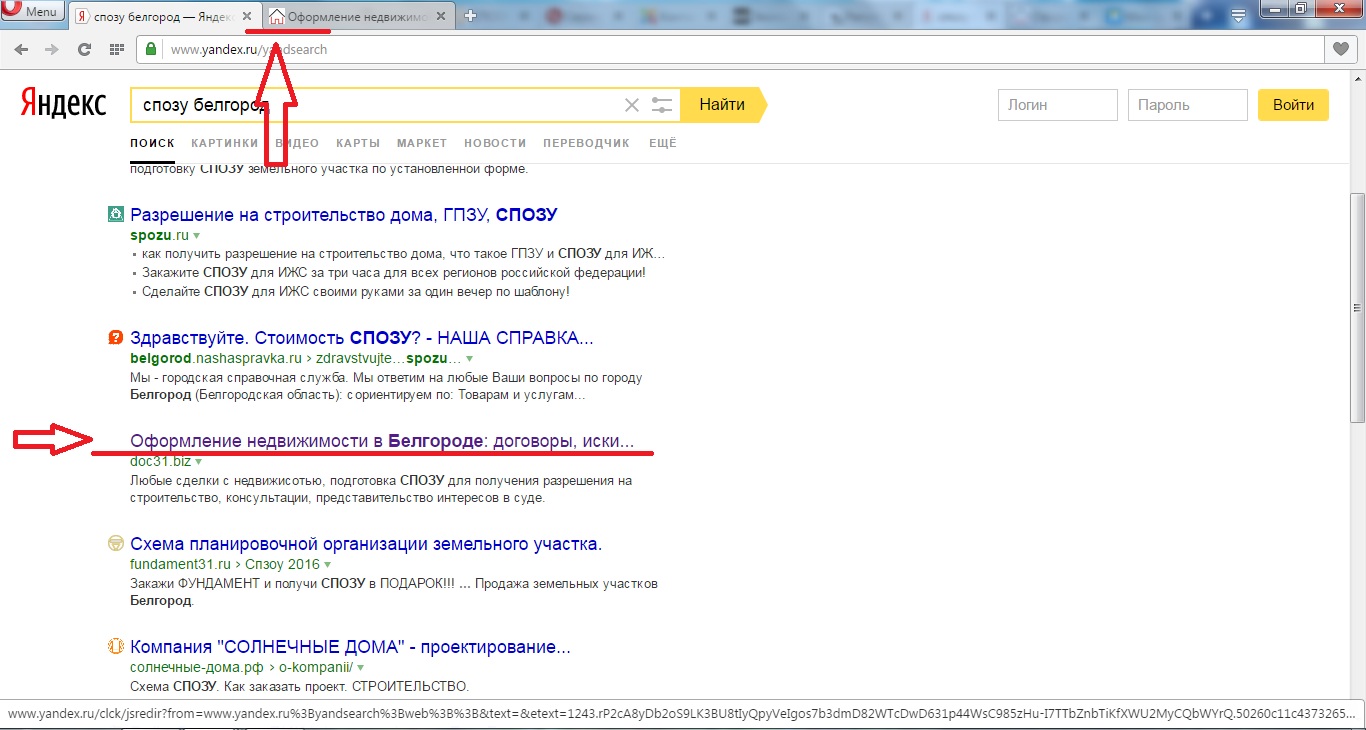This screenshot has width=1366, height=730.
Task: Close the 'Оформление недвижимости' tab
Action: click(441, 17)
